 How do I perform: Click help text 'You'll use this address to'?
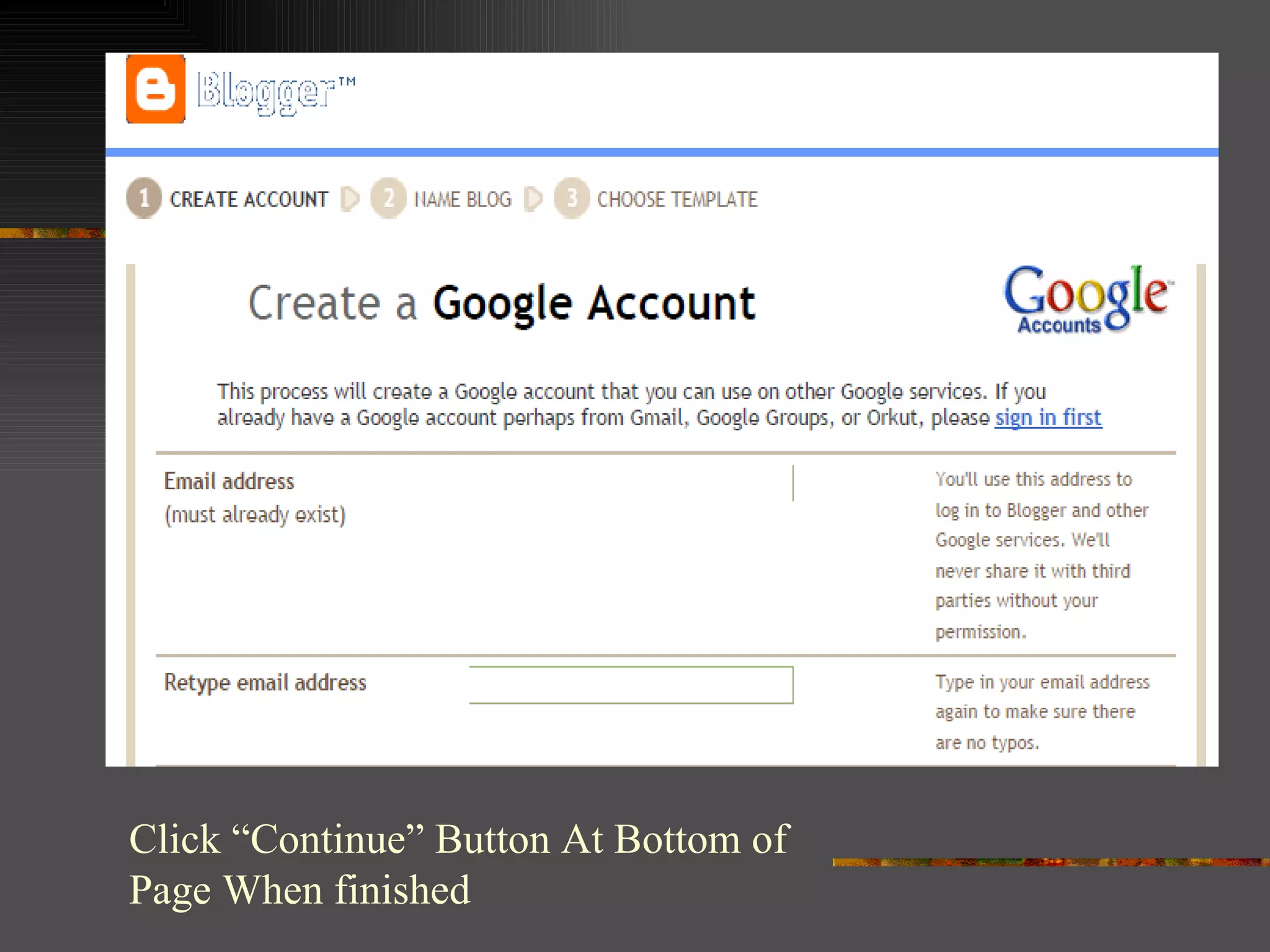point(1034,479)
